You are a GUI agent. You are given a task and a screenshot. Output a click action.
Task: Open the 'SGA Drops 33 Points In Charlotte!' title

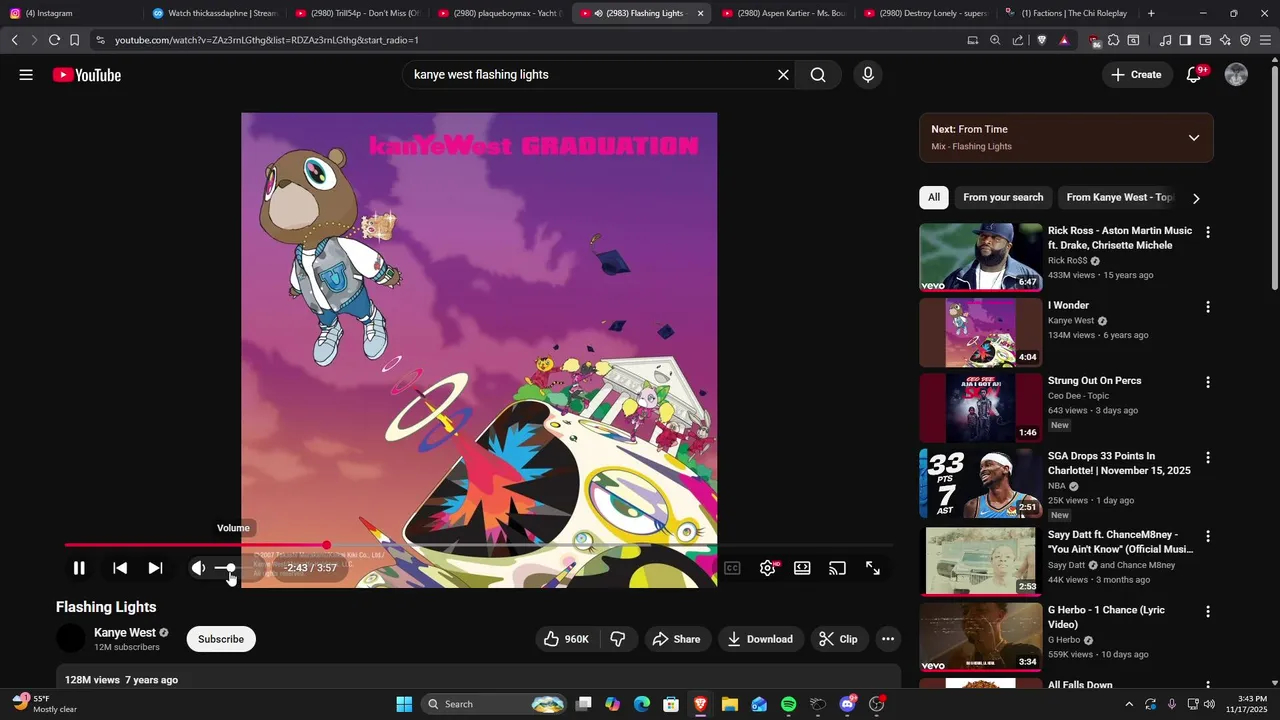pyautogui.click(x=1119, y=463)
